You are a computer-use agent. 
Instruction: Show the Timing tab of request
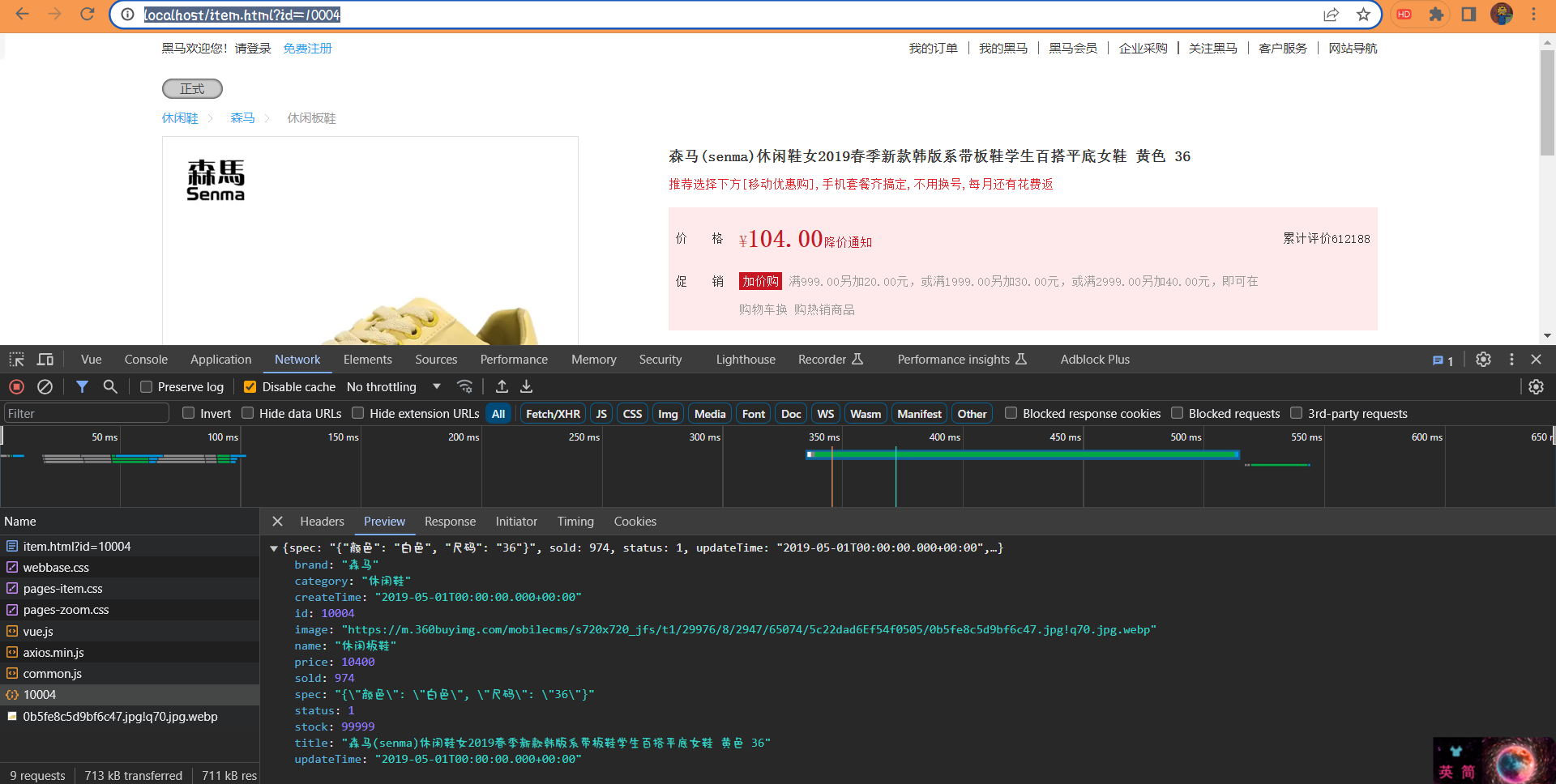[575, 522]
